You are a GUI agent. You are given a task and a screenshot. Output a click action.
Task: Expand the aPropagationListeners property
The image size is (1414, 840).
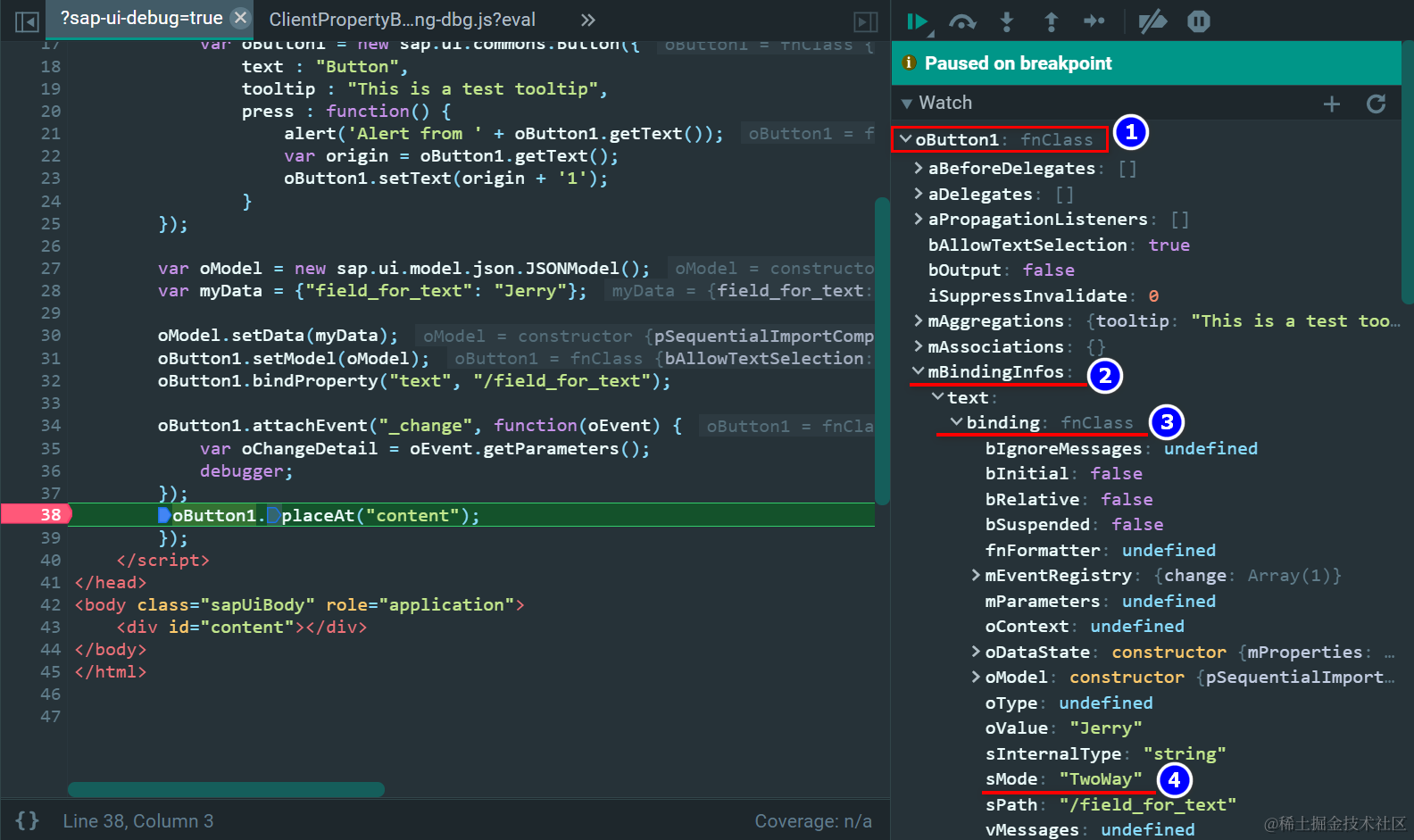919,219
